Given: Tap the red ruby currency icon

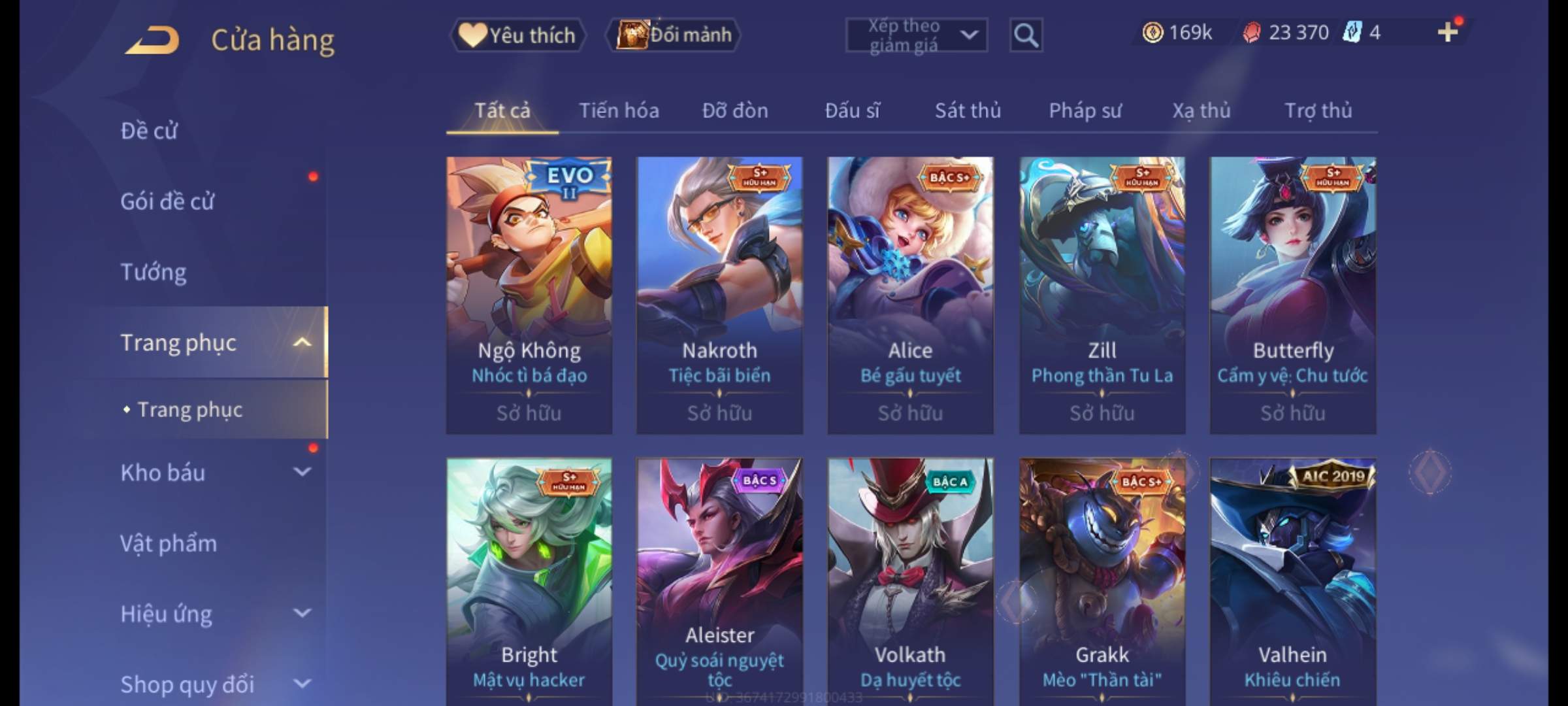Looking at the screenshot, I should [x=1251, y=33].
